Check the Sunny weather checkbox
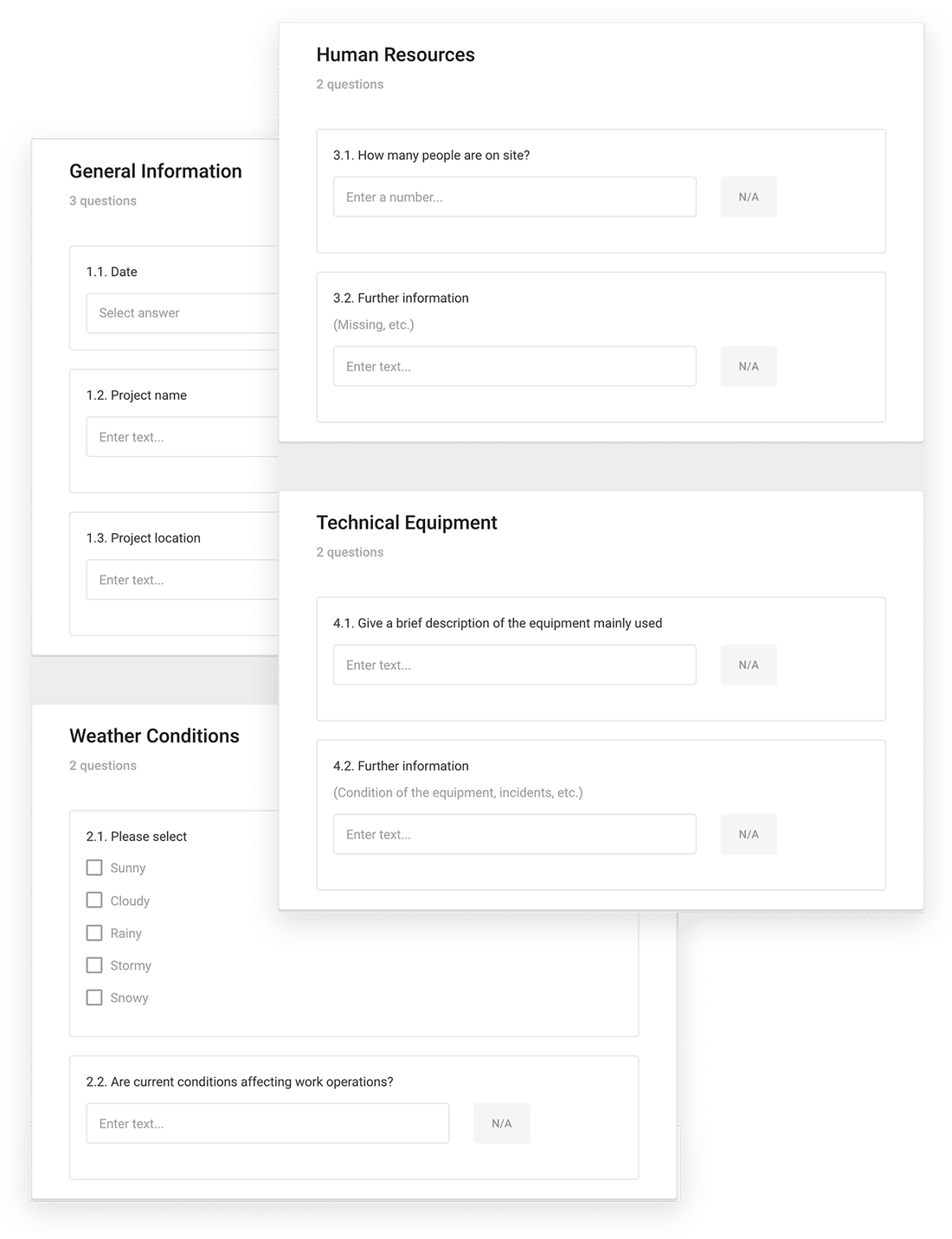 [x=94, y=868]
